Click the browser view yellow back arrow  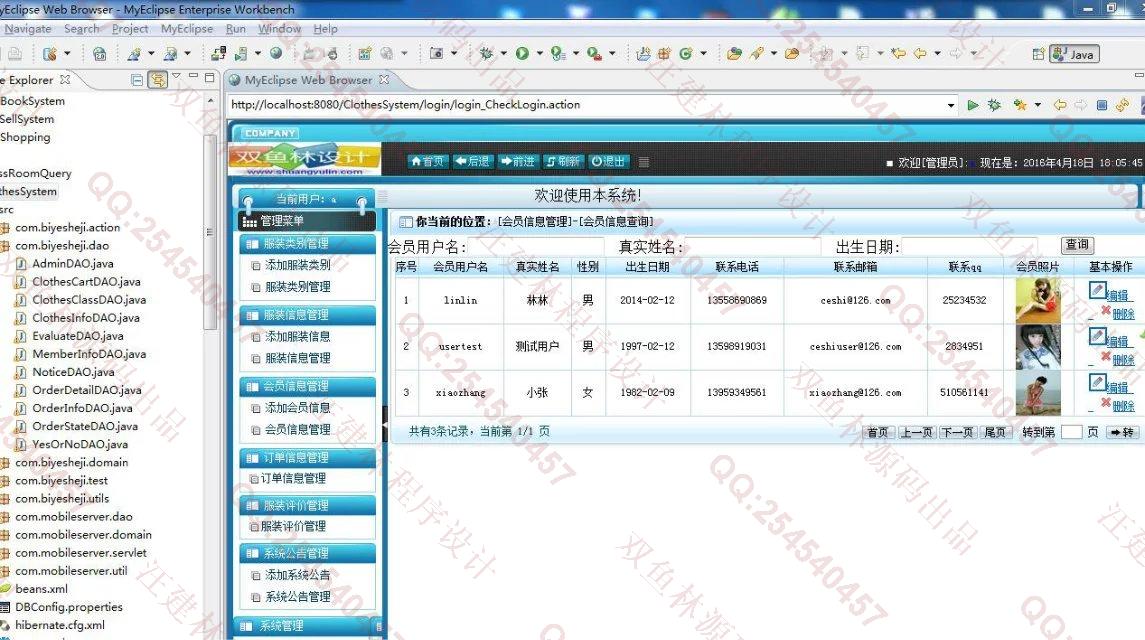click(1060, 105)
